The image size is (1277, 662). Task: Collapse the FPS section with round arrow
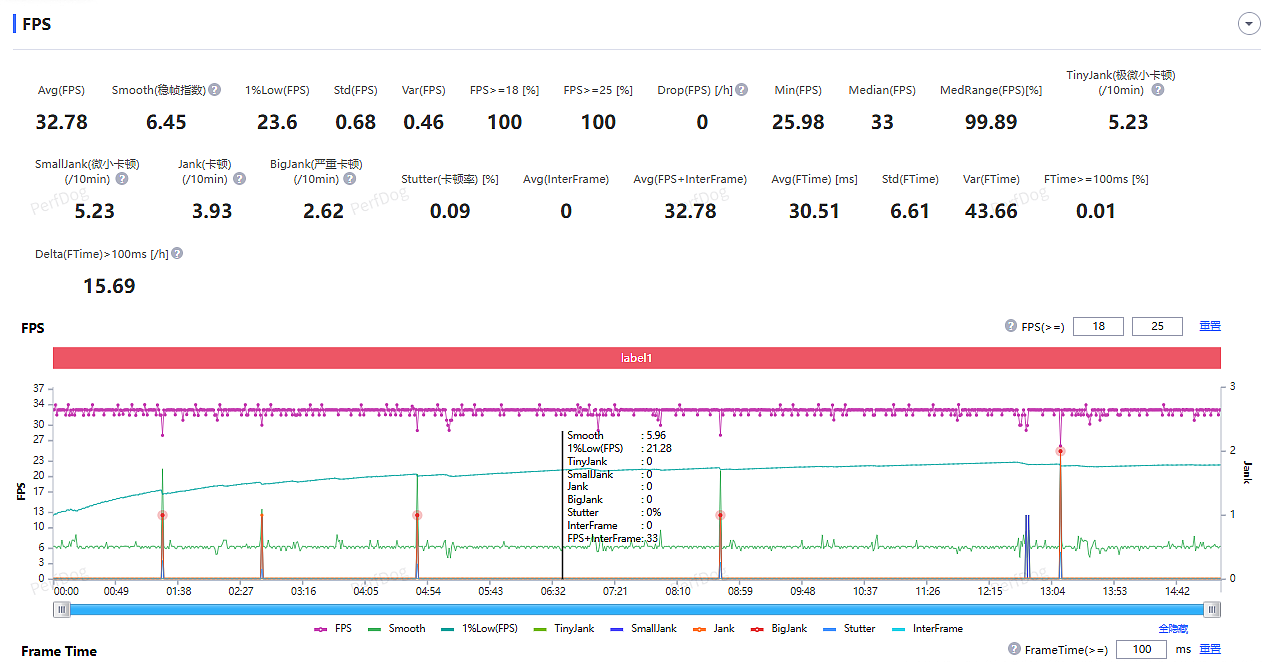click(1249, 25)
